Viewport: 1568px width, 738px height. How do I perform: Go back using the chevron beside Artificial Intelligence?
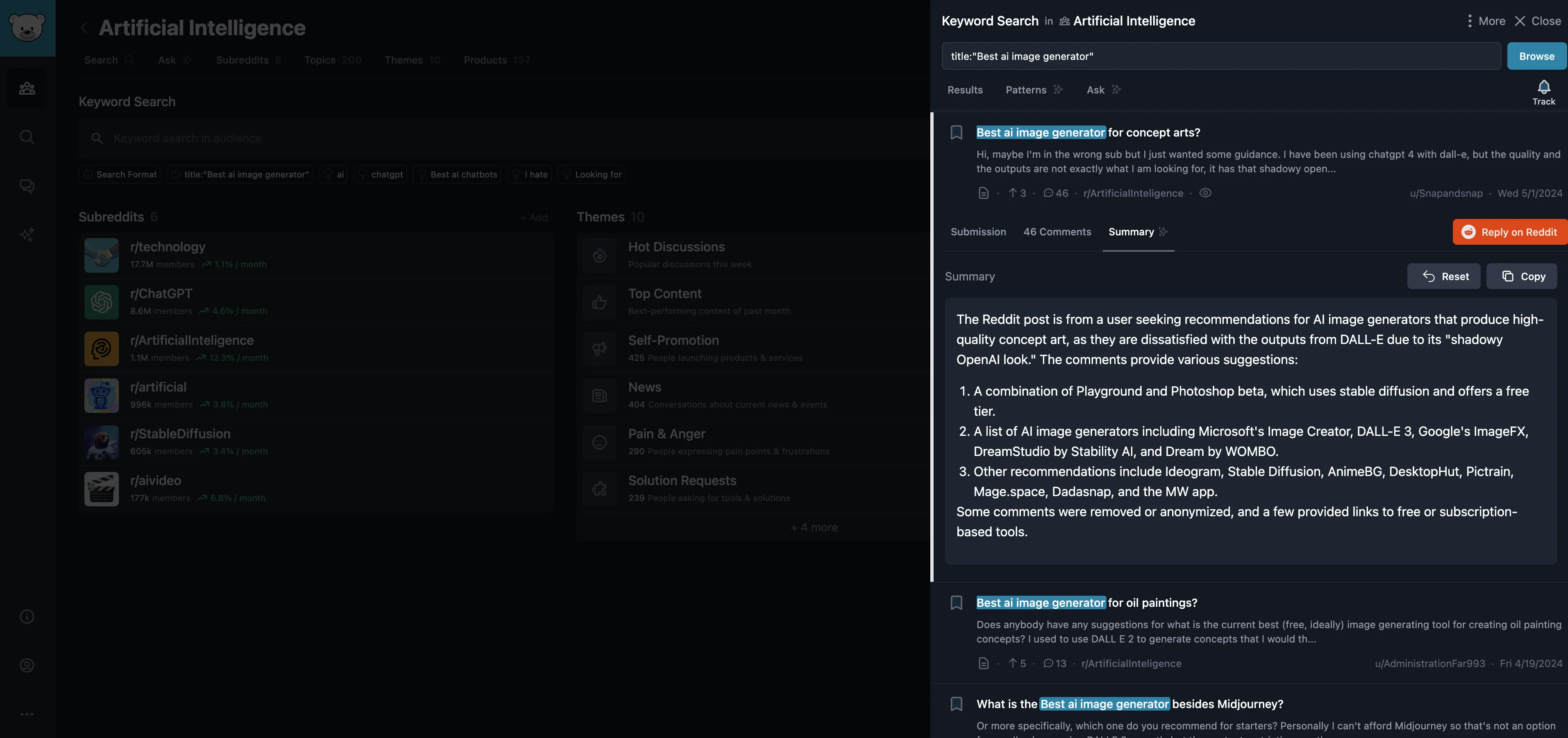tap(84, 28)
